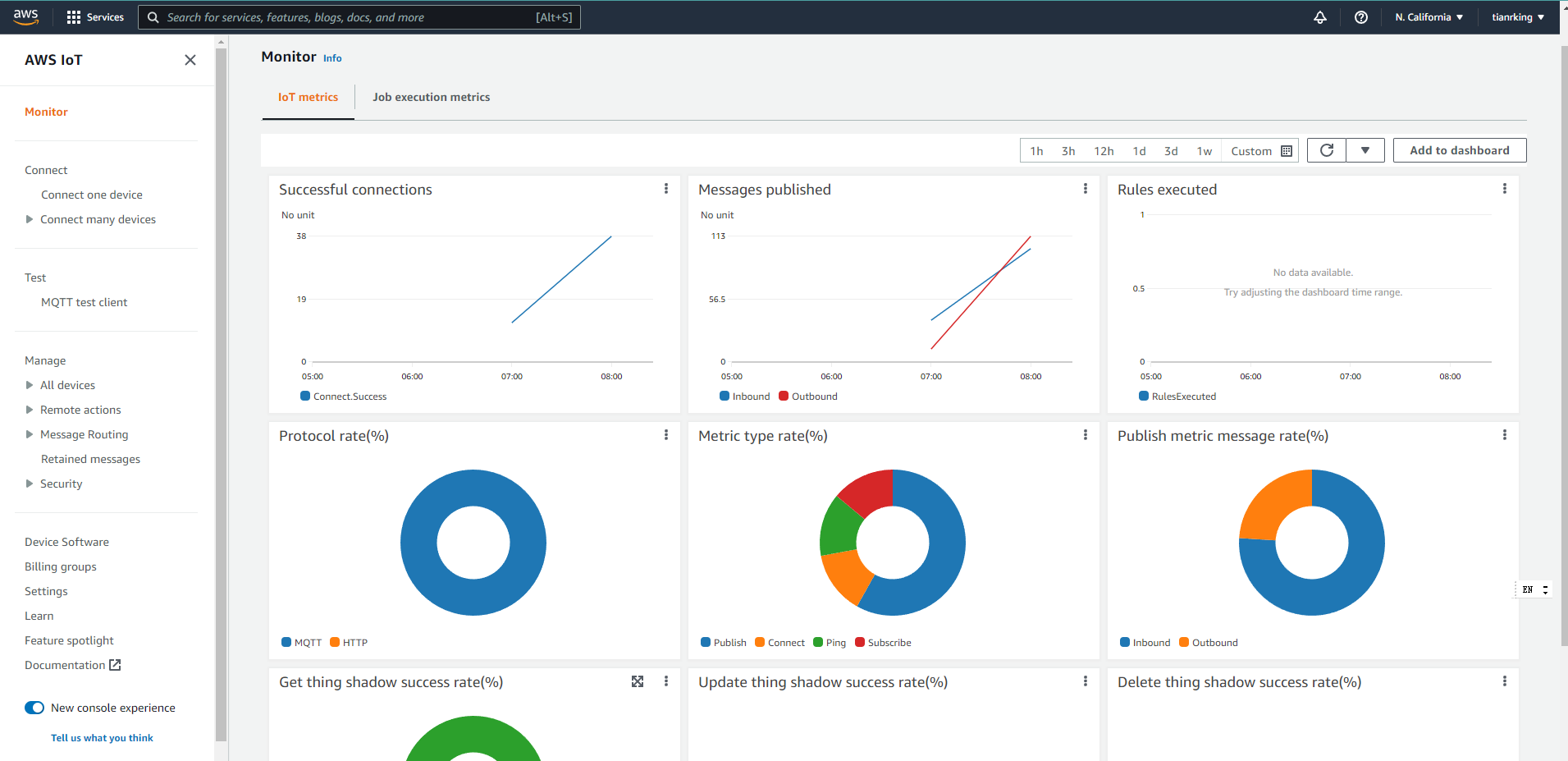This screenshot has height=761, width=1568.
Task: Open Tell us what you think
Action: [102, 738]
